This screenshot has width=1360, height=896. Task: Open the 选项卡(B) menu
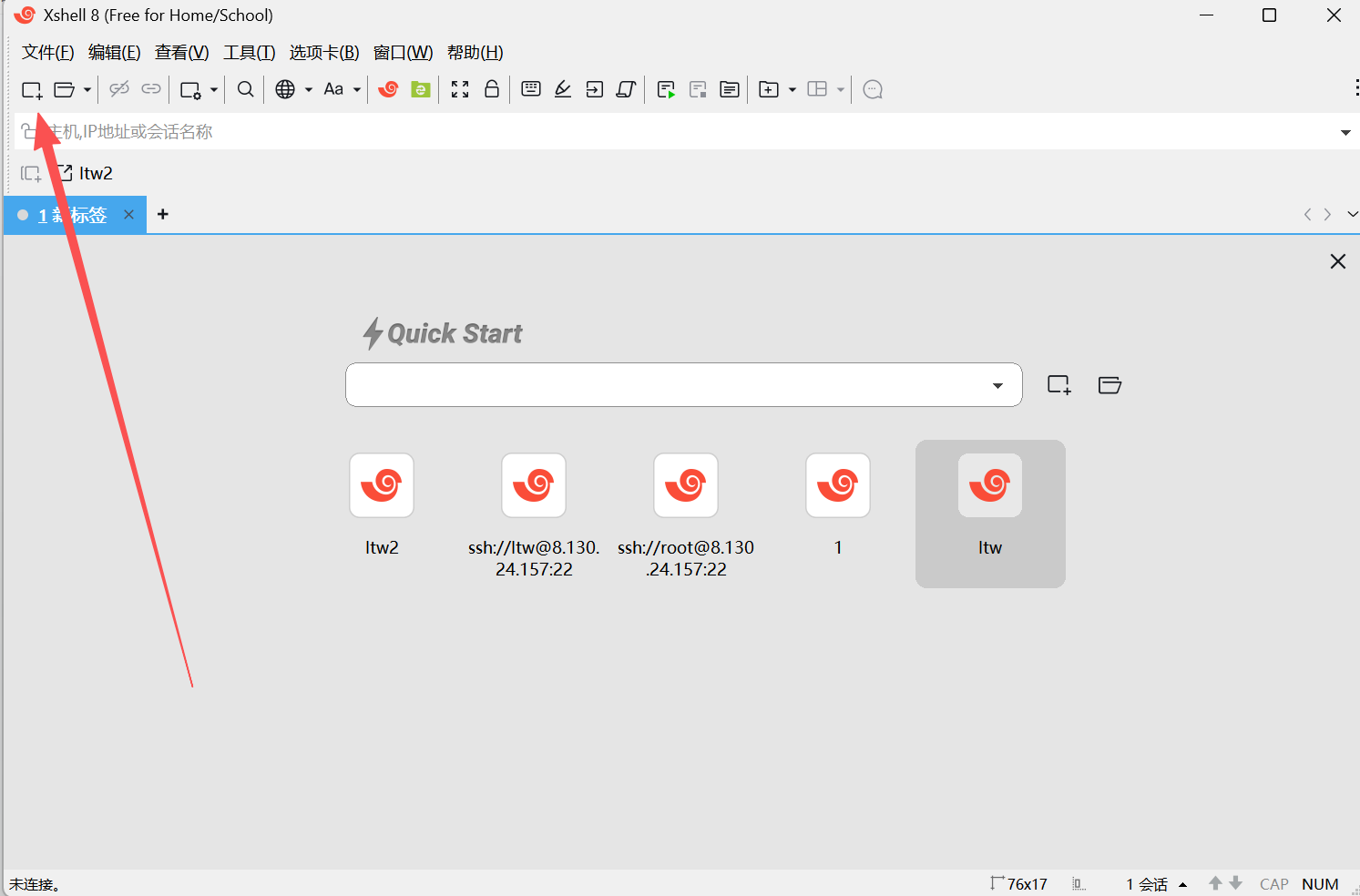coord(324,52)
